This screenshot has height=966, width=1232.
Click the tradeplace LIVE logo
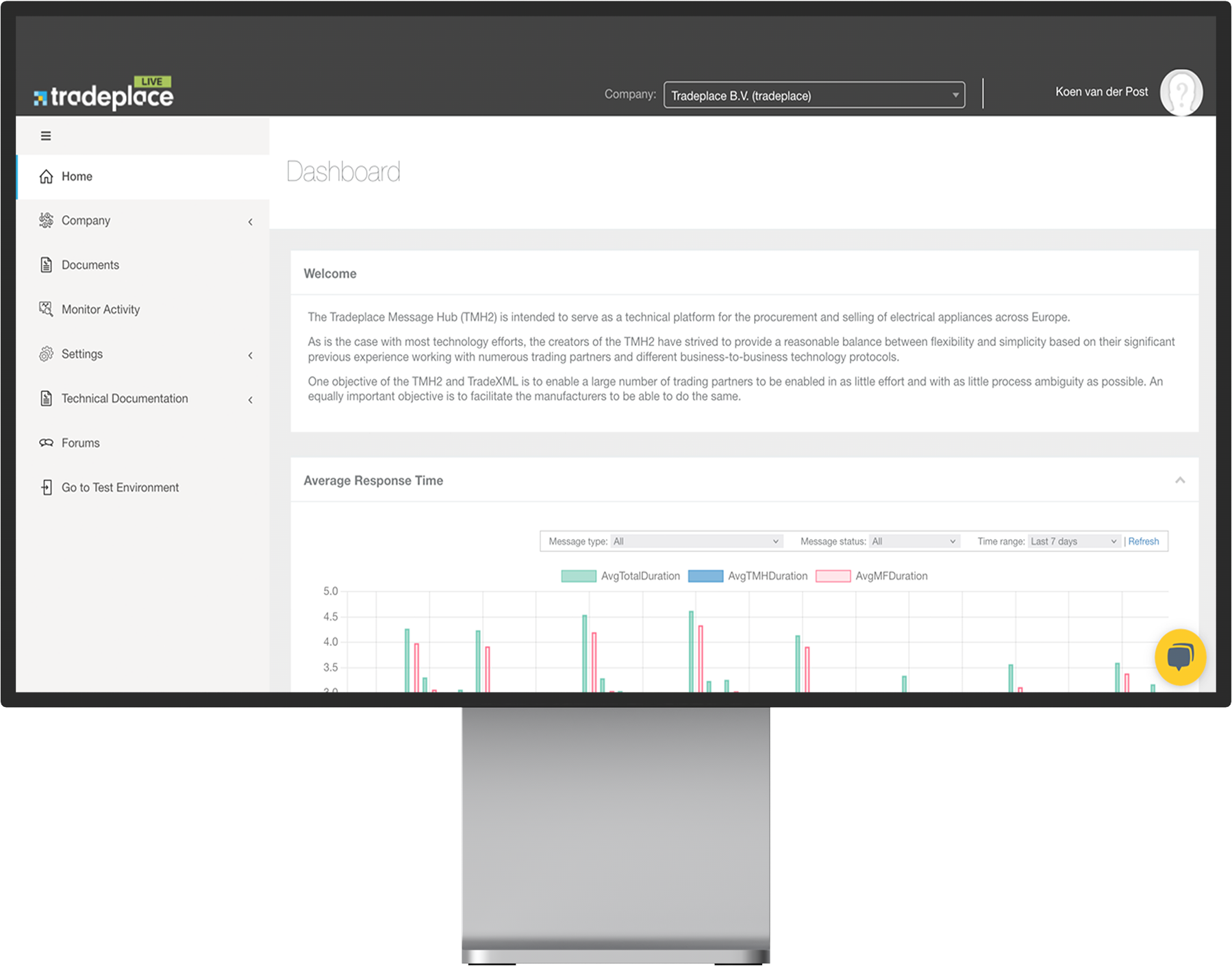(x=103, y=92)
